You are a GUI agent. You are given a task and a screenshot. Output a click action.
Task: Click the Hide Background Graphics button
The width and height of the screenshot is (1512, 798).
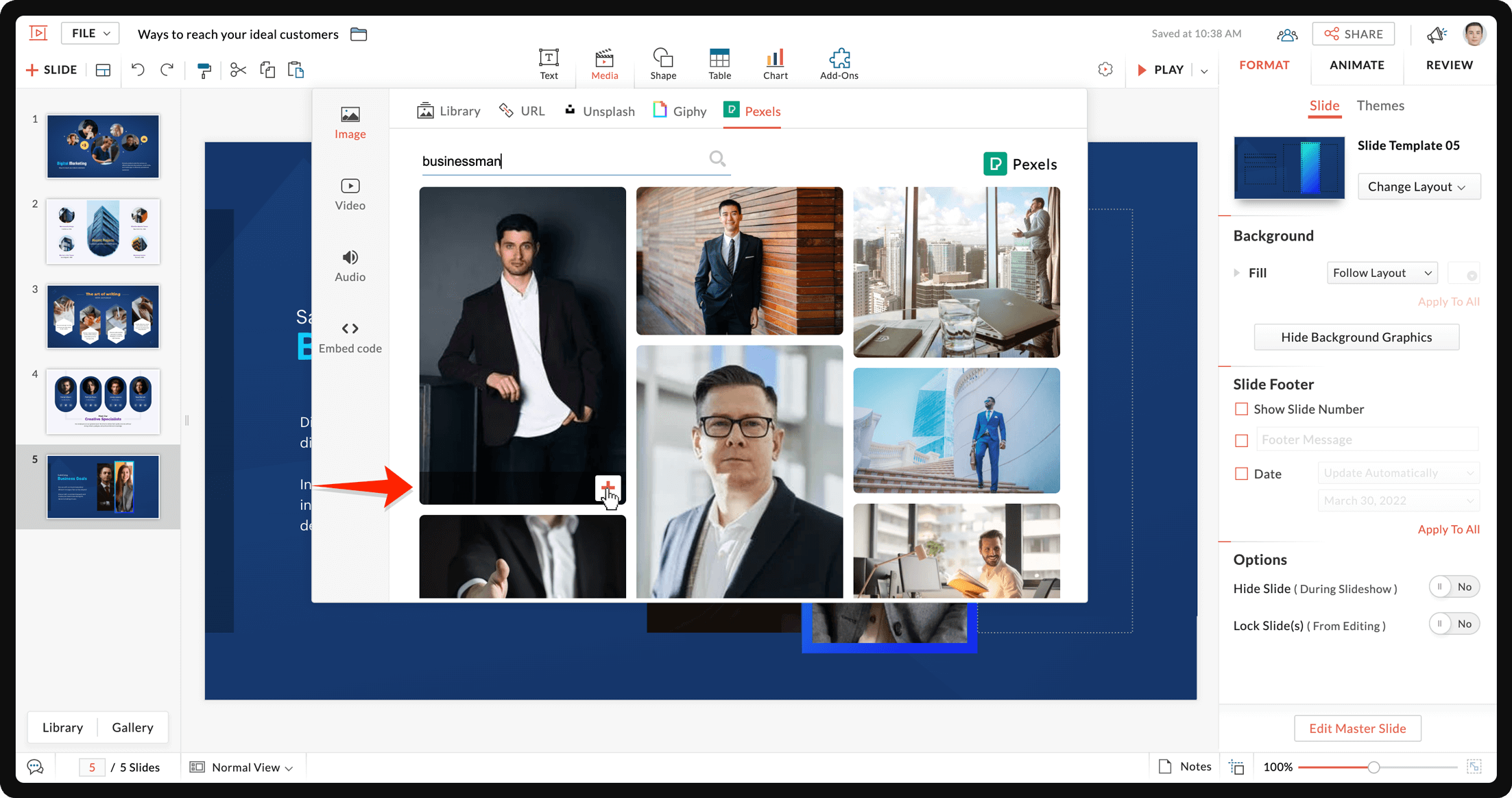(1356, 337)
